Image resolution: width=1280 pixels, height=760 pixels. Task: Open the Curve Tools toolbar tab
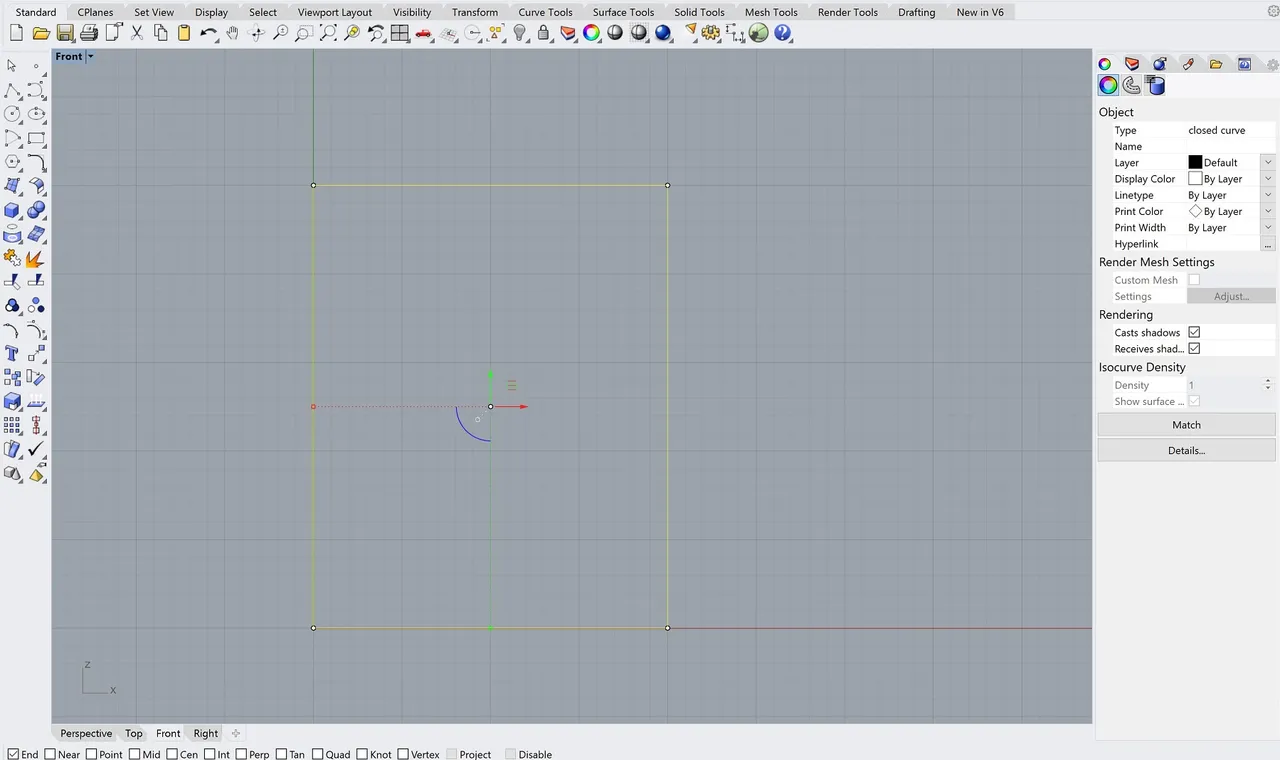[x=545, y=12]
